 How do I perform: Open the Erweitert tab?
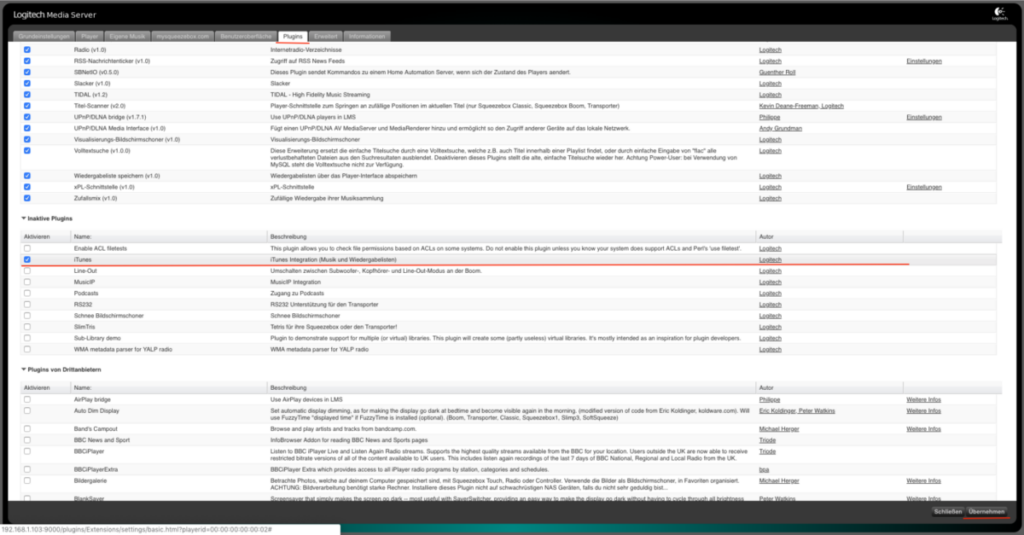[325, 37]
